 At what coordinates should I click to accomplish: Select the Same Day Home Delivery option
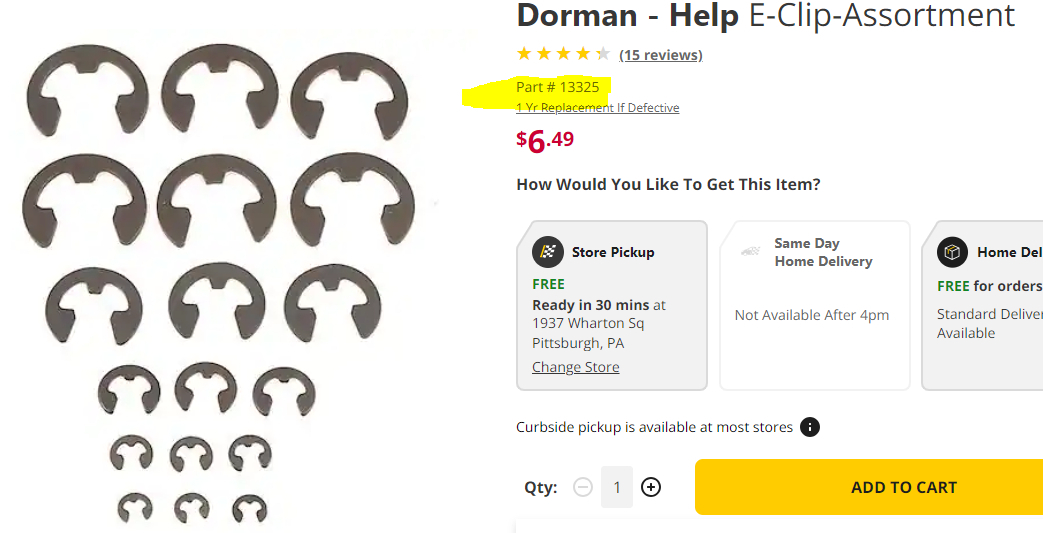pos(814,305)
